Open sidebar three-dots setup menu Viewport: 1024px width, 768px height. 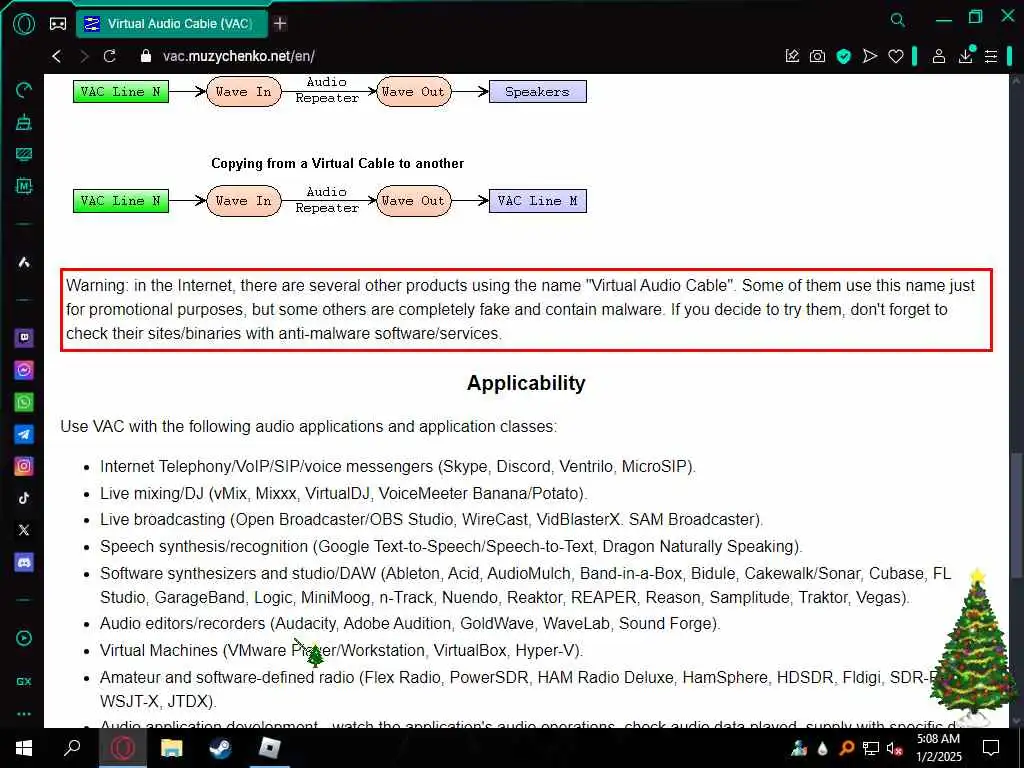(24, 714)
